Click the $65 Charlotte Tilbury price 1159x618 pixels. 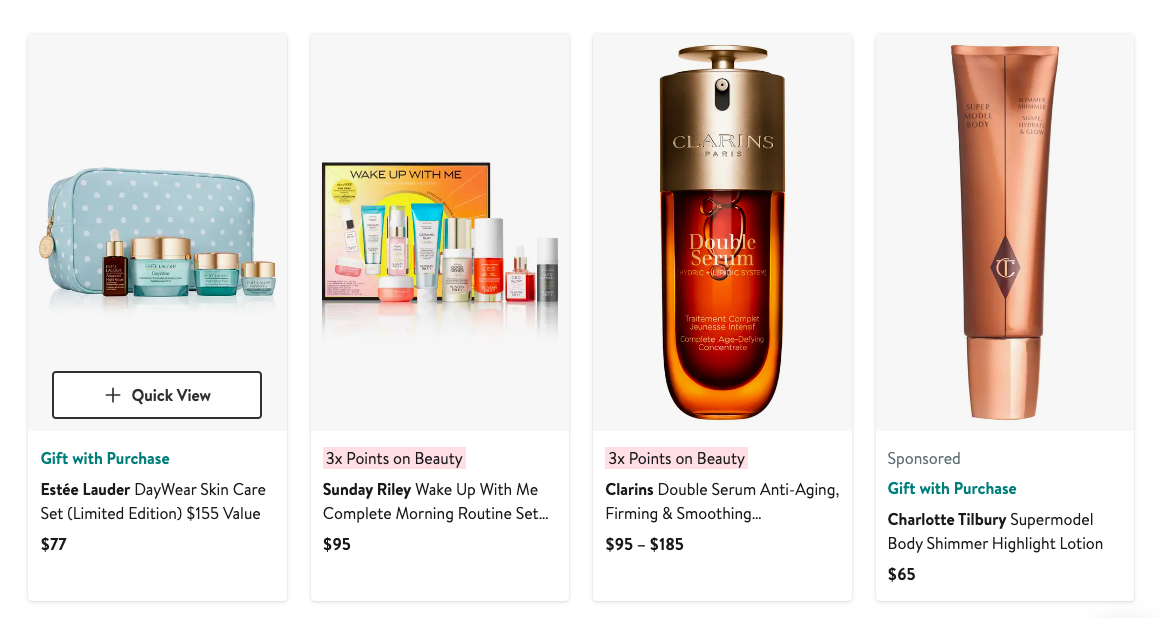pyautogui.click(x=902, y=574)
